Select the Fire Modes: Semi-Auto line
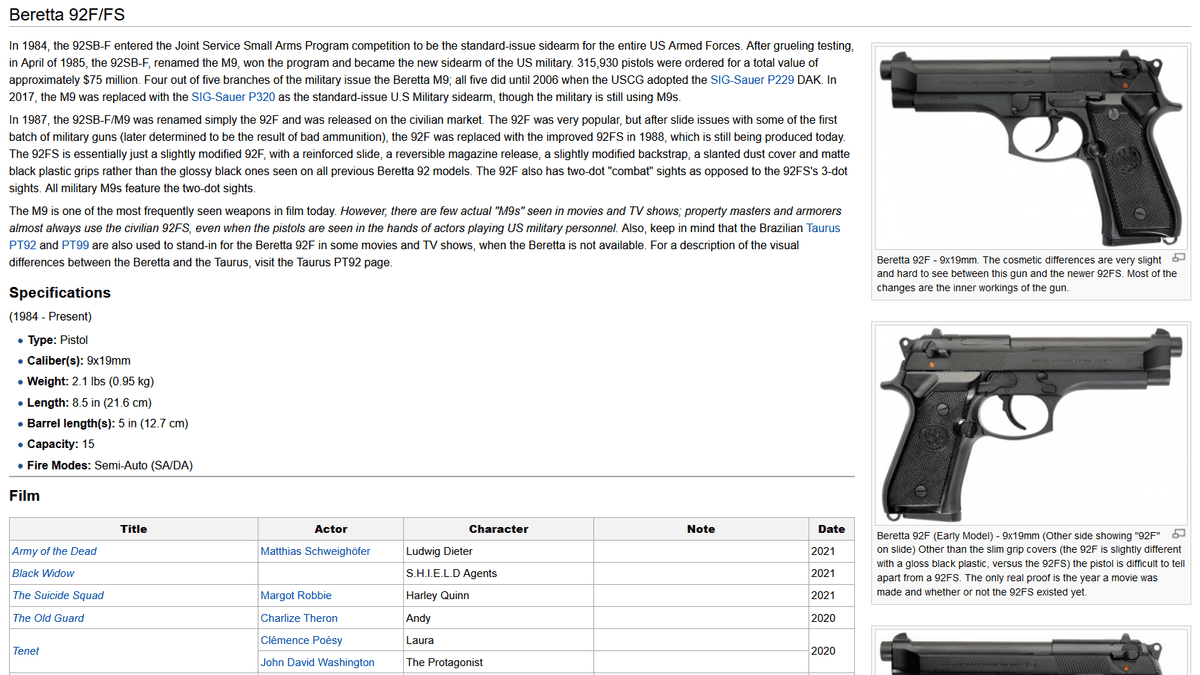This screenshot has width=1200, height=675. click(x=111, y=465)
